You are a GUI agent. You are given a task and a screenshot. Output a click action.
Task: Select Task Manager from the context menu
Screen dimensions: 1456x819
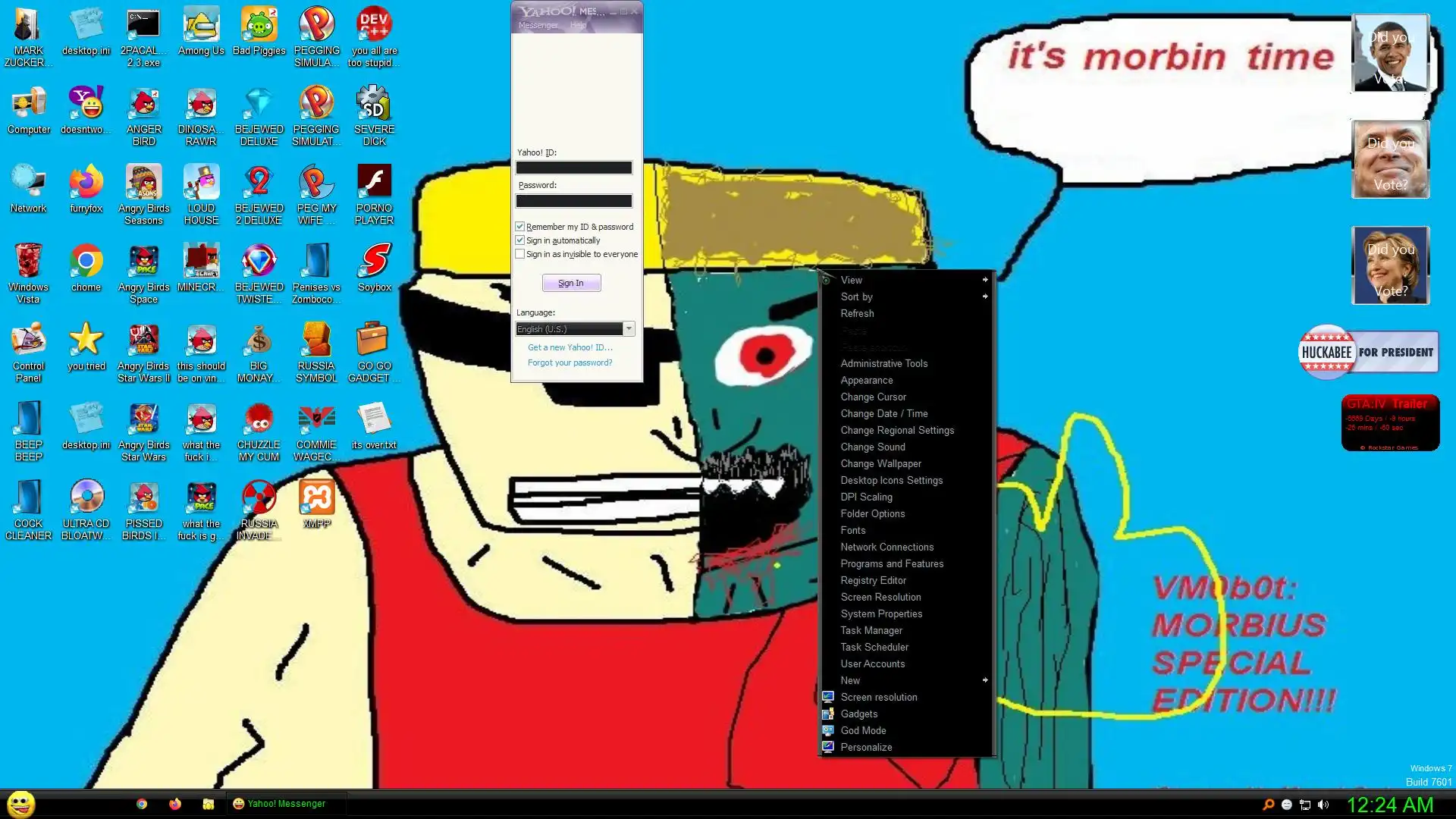(871, 630)
